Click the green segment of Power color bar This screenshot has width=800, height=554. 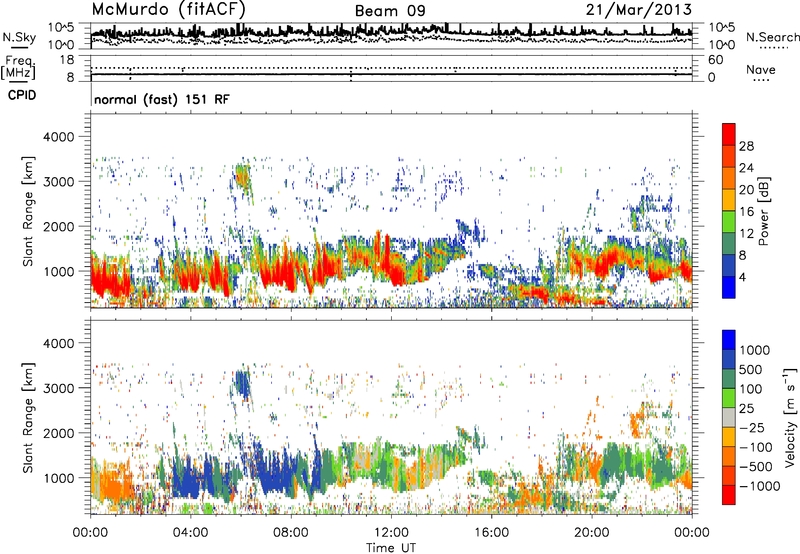(729, 221)
